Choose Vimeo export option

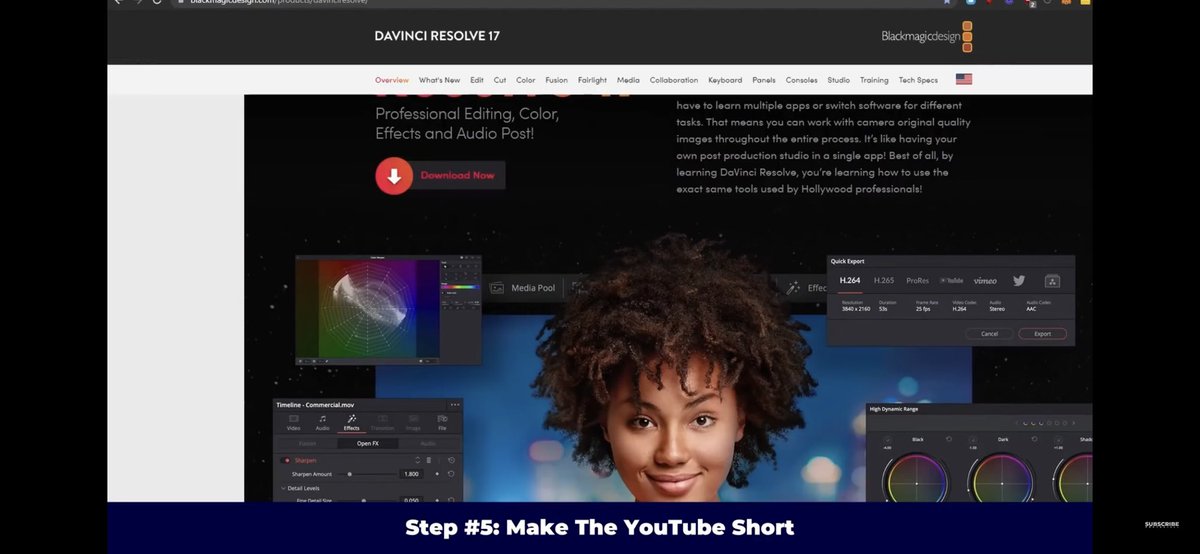pos(985,281)
